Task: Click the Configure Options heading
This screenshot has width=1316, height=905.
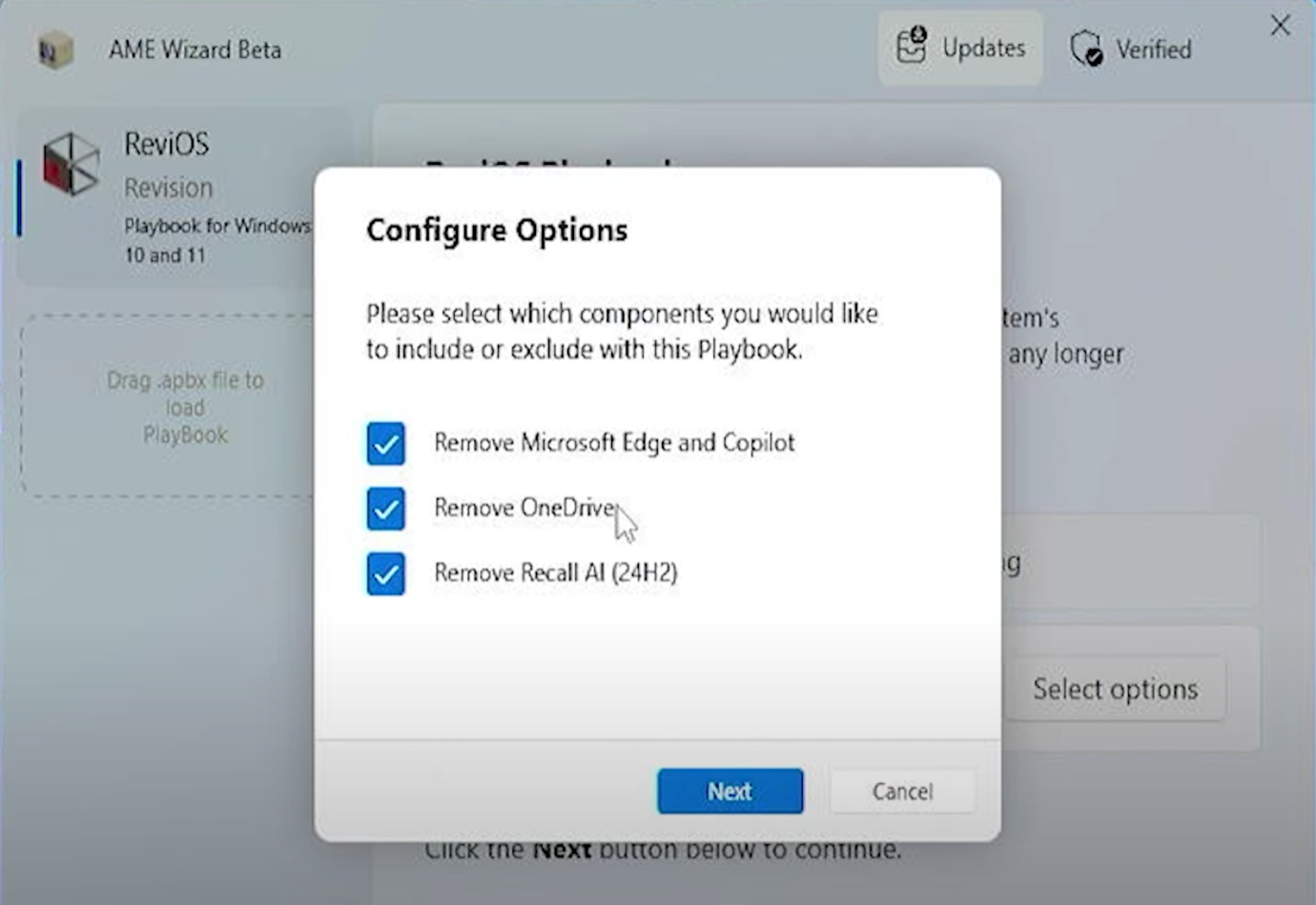Action: coord(497,230)
